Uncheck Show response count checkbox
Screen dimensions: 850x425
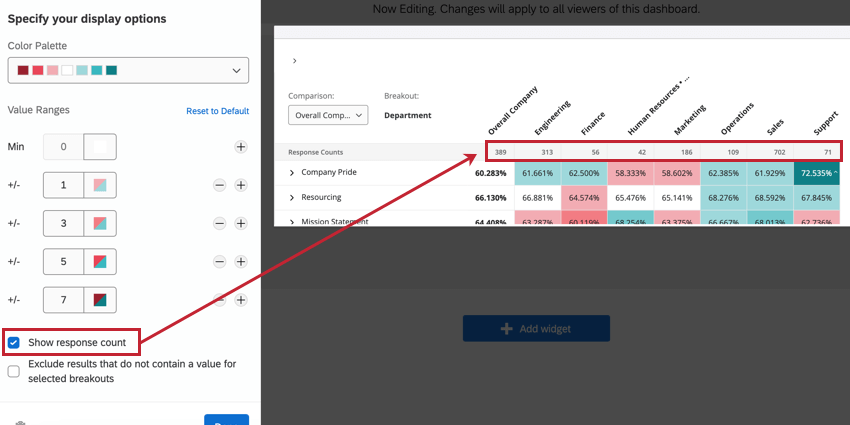coord(14,343)
